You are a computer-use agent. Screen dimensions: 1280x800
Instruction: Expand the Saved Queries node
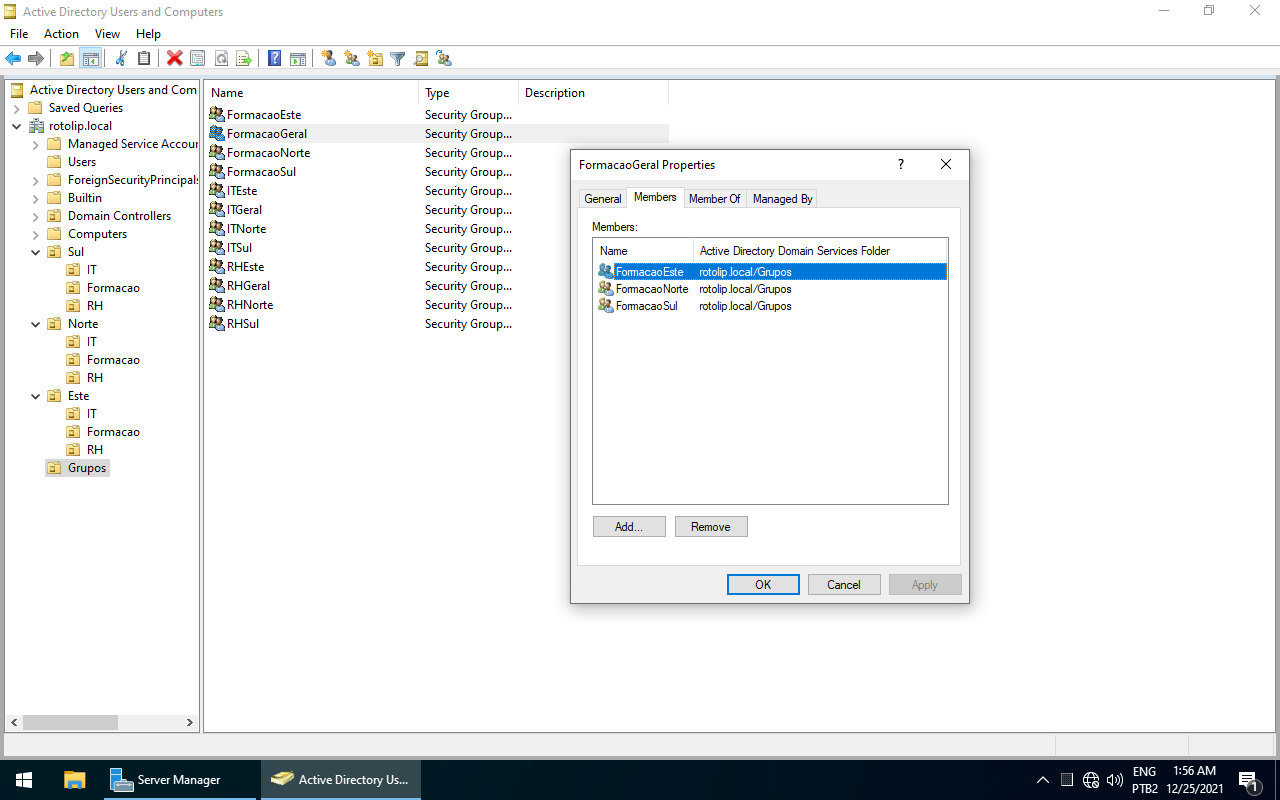pos(17,108)
